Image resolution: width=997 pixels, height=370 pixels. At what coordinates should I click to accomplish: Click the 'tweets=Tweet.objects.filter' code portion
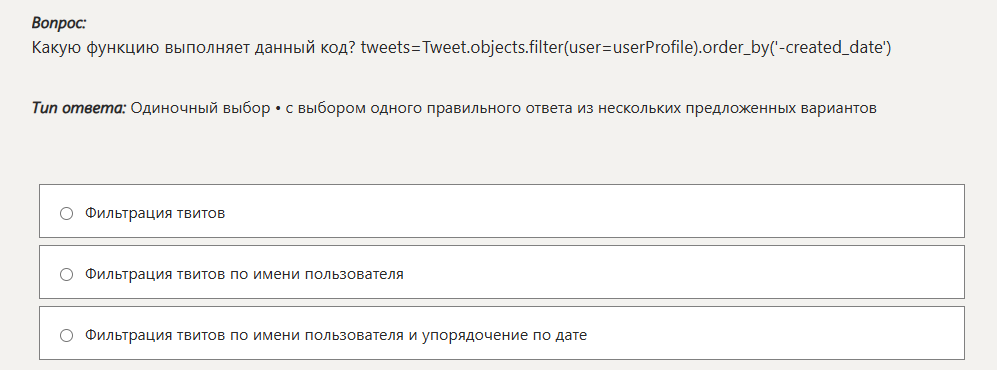(462, 48)
